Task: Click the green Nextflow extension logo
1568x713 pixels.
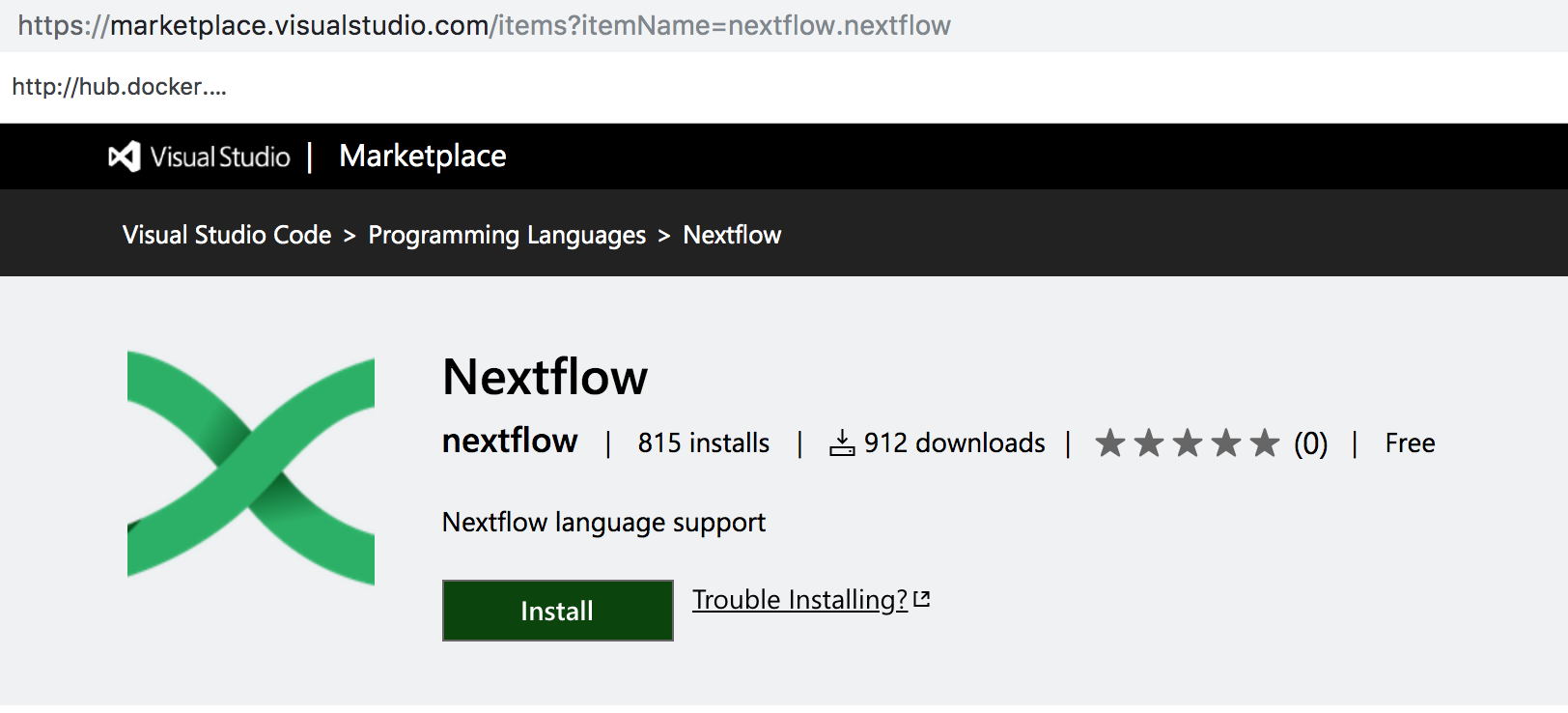Action: click(251, 468)
